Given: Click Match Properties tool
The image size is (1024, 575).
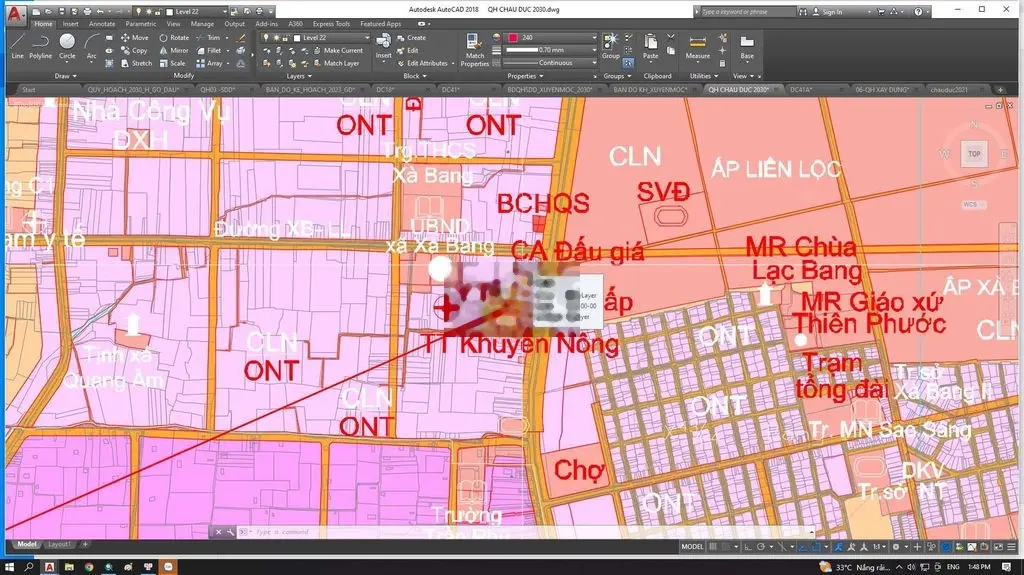Looking at the screenshot, I should pos(475,50).
